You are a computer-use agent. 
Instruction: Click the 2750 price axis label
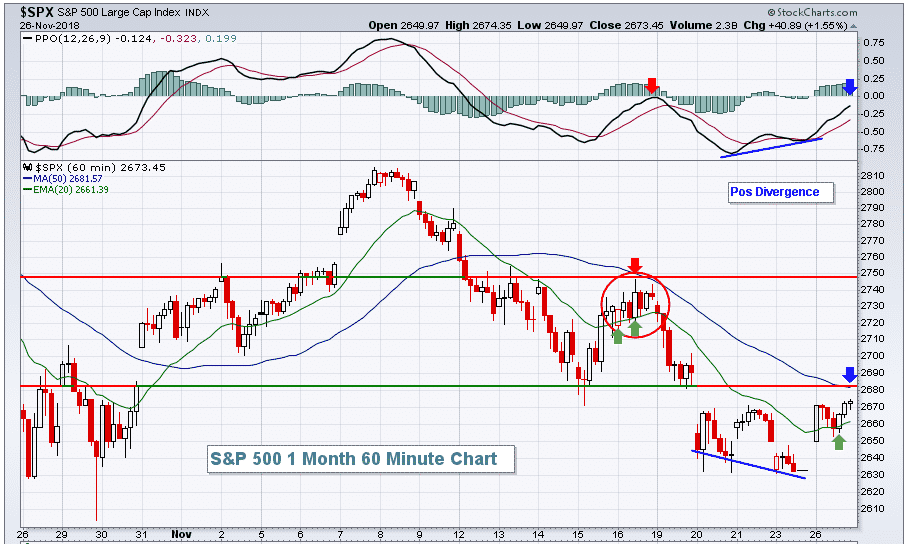[872, 273]
